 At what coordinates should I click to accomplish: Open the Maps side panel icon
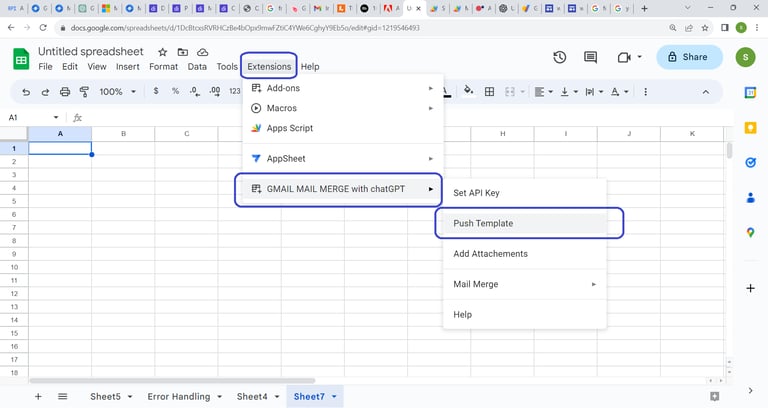tap(750, 233)
